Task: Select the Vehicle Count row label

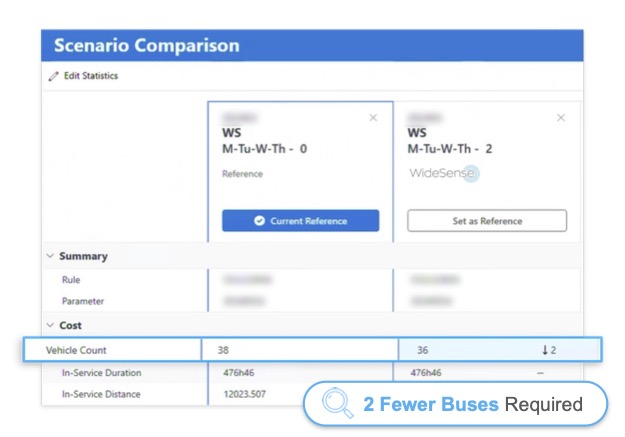Action: (x=76, y=350)
